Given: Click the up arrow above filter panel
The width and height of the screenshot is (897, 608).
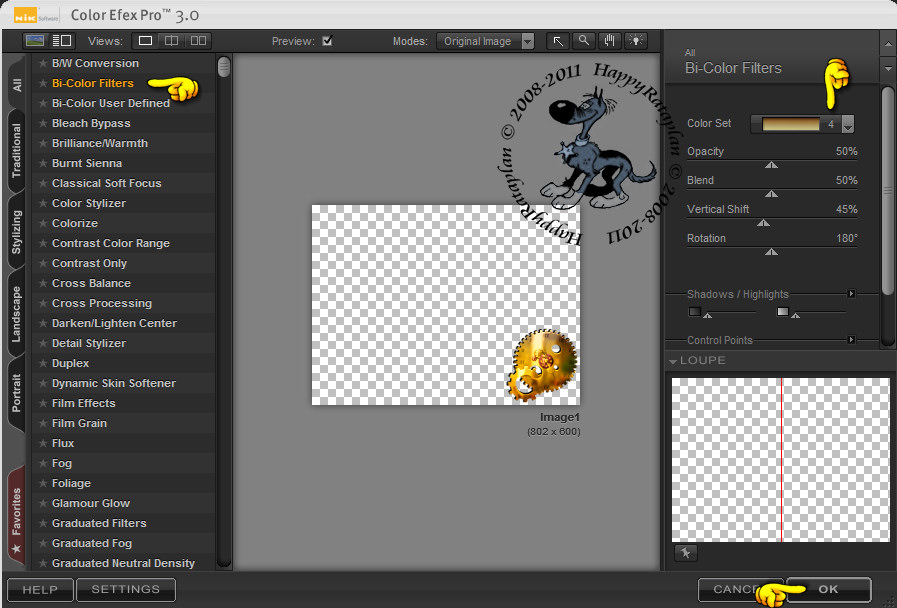Looking at the screenshot, I should [x=888, y=43].
